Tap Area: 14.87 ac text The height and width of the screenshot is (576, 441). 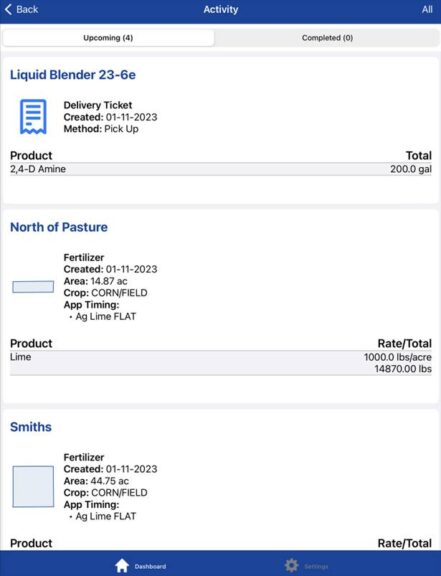tap(96, 281)
